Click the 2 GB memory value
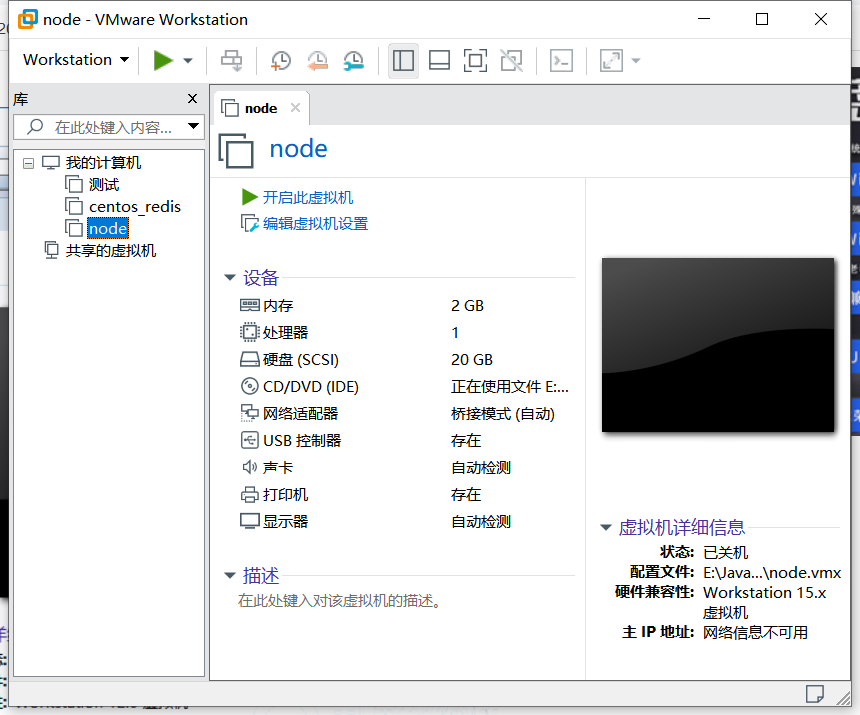Screen dimensions: 860x715 pyautogui.click(x=467, y=305)
